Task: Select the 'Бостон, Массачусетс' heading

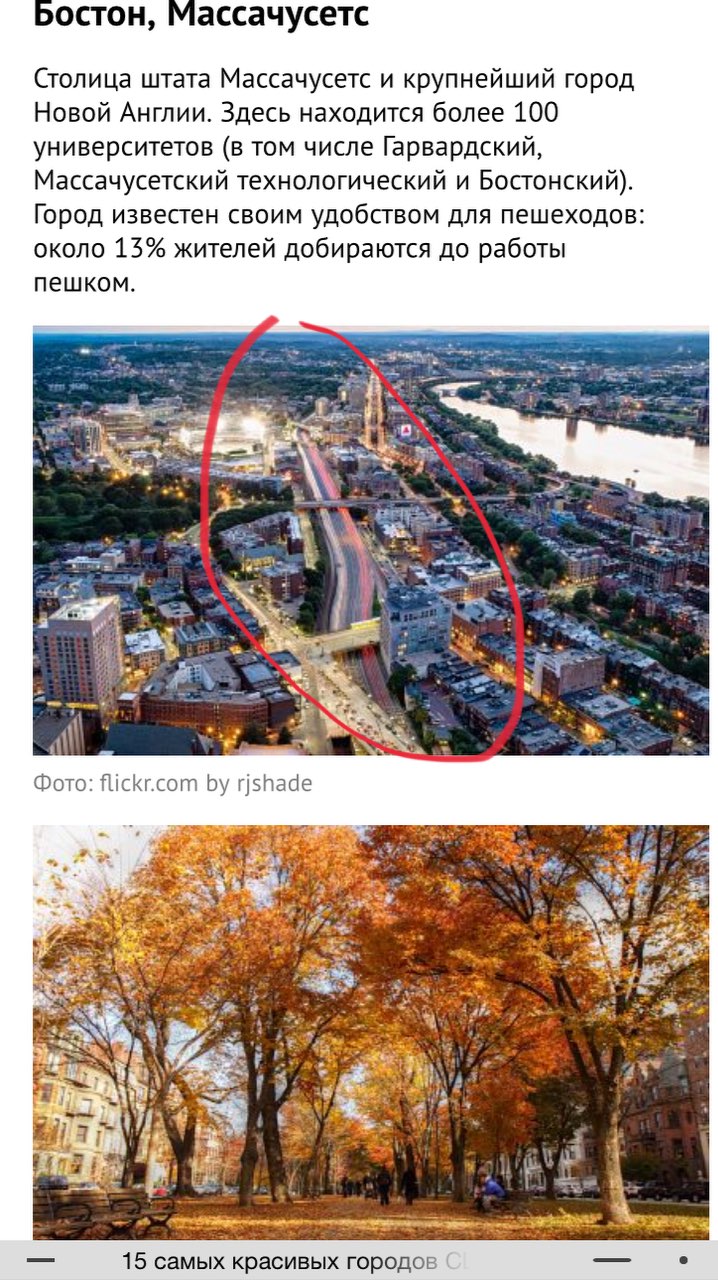Action: point(201,14)
